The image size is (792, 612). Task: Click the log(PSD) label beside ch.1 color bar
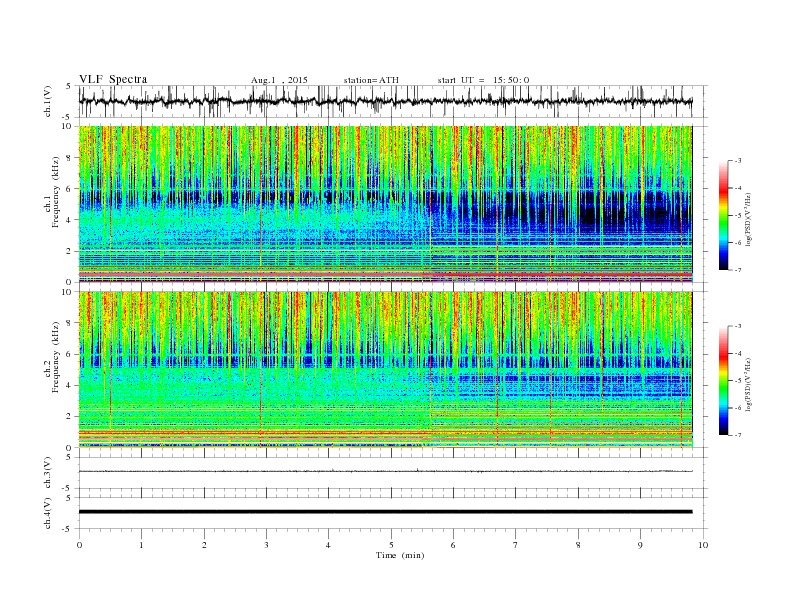click(x=751, y=218)
